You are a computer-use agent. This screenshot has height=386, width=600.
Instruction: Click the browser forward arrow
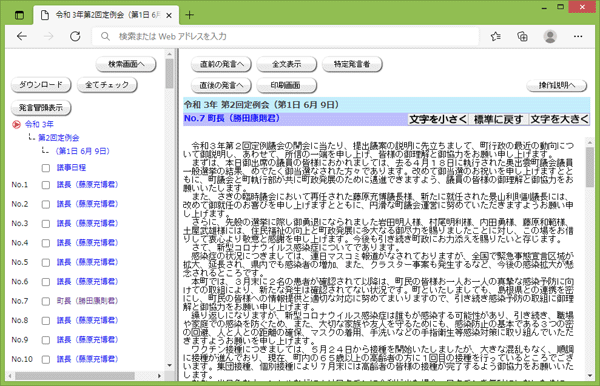coord(48,36)
